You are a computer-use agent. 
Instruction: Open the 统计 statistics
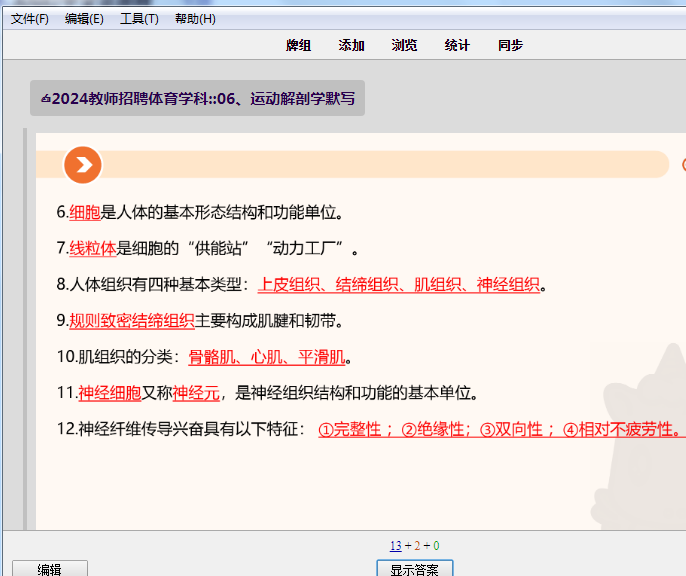click(x=457, y=45)
